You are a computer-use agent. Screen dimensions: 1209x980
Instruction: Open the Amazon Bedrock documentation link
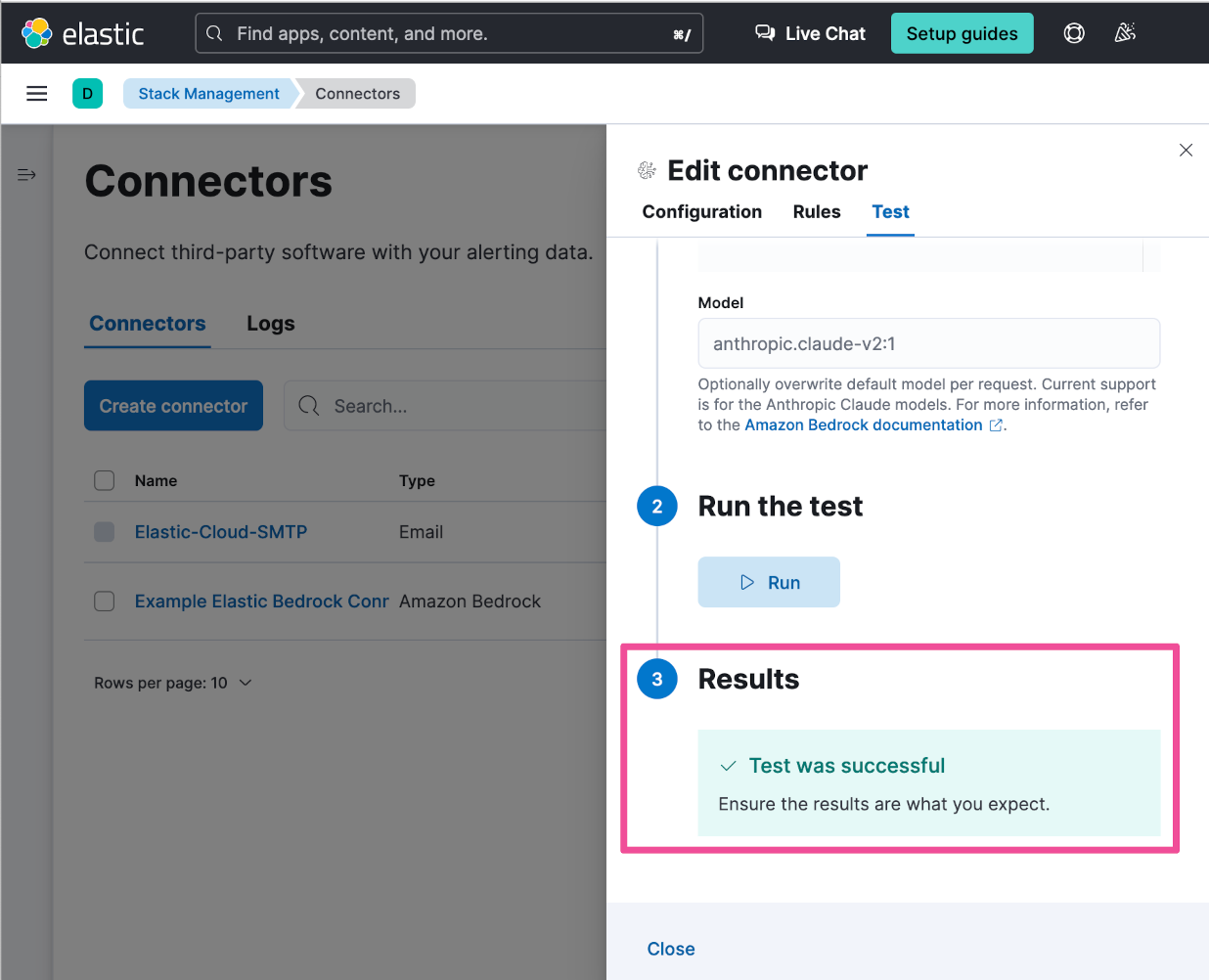pos(864,424)
